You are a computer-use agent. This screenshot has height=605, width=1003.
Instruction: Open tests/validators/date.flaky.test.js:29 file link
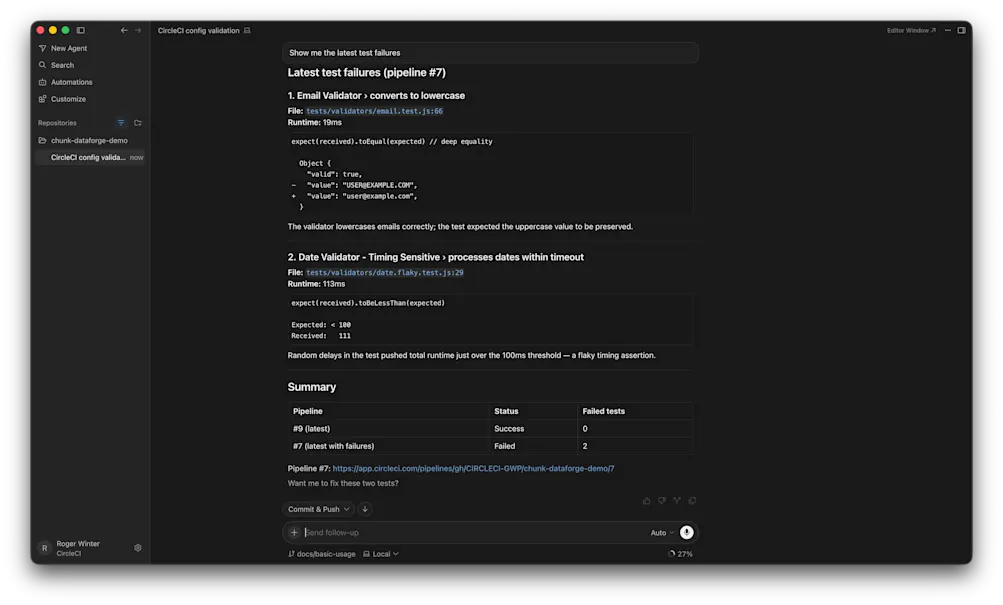pyautogui.click(x=384, y=272)
